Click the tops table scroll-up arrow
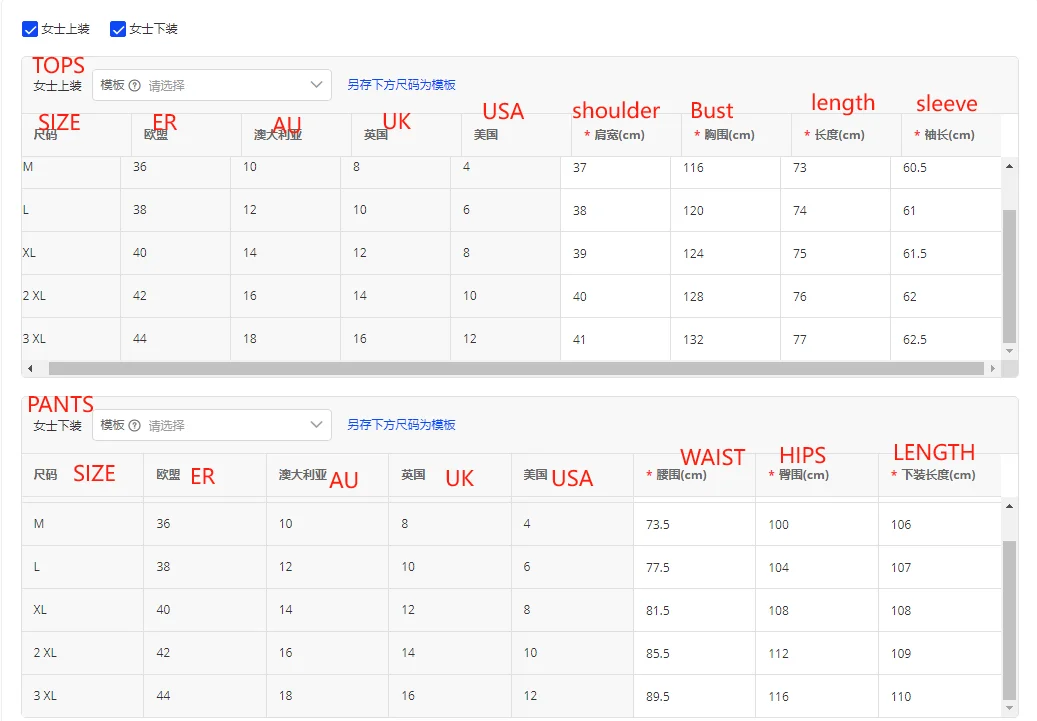Image resolution: width=1037 pixels, height=721 pixels. point(1009,166)
